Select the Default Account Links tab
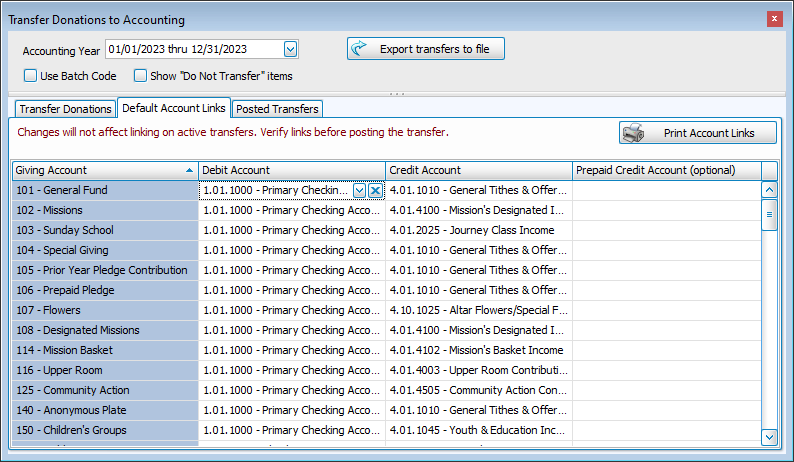 [173, 108]
